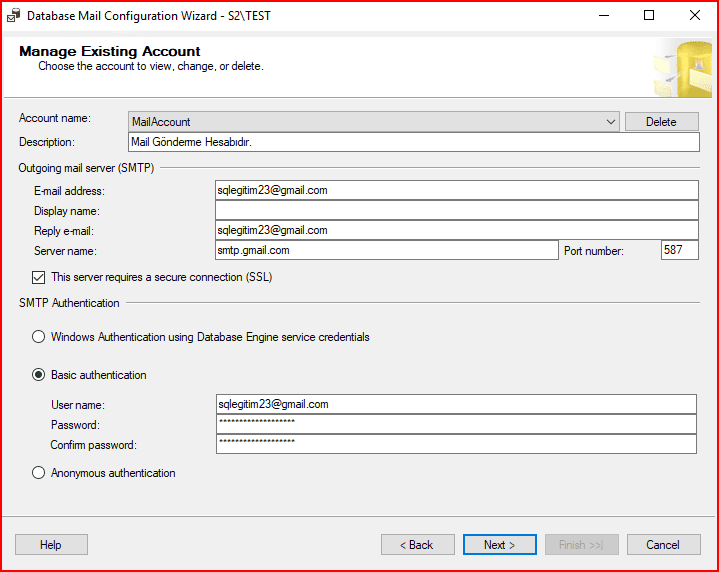
Task: Cancel the mail configuration wizard
Action: (663, 545)
